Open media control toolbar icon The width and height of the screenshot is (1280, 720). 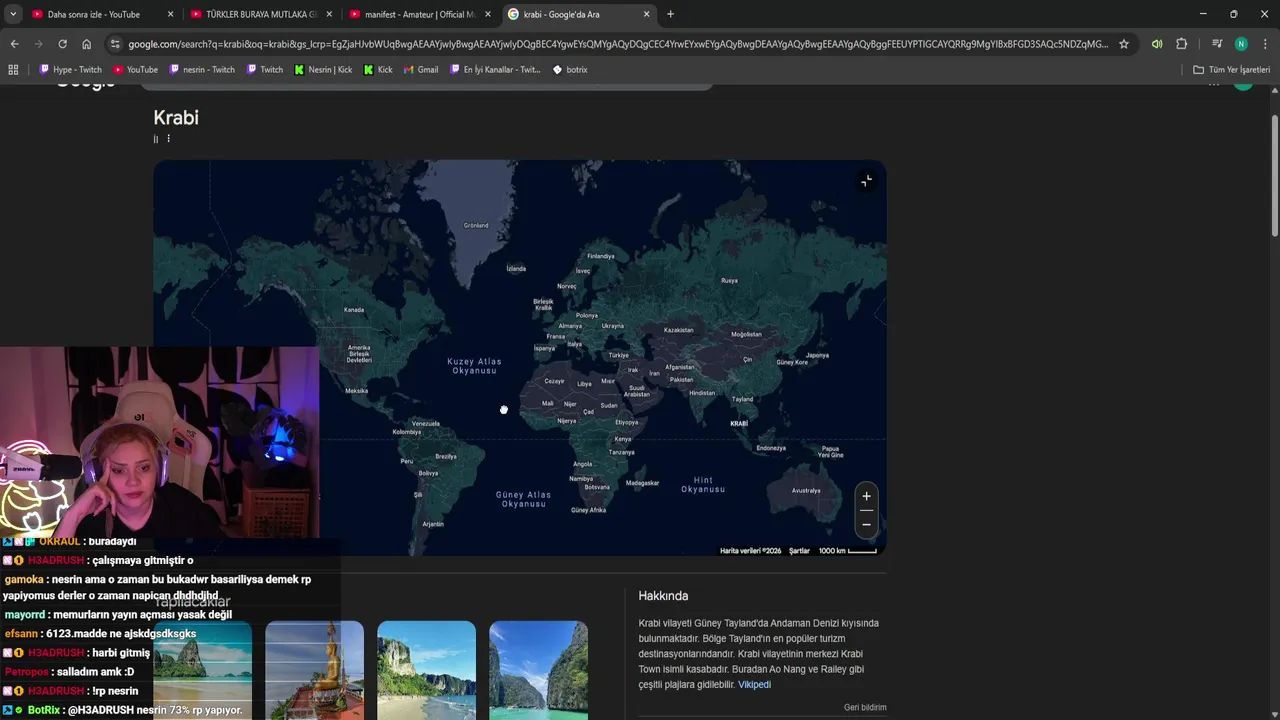1217,44
